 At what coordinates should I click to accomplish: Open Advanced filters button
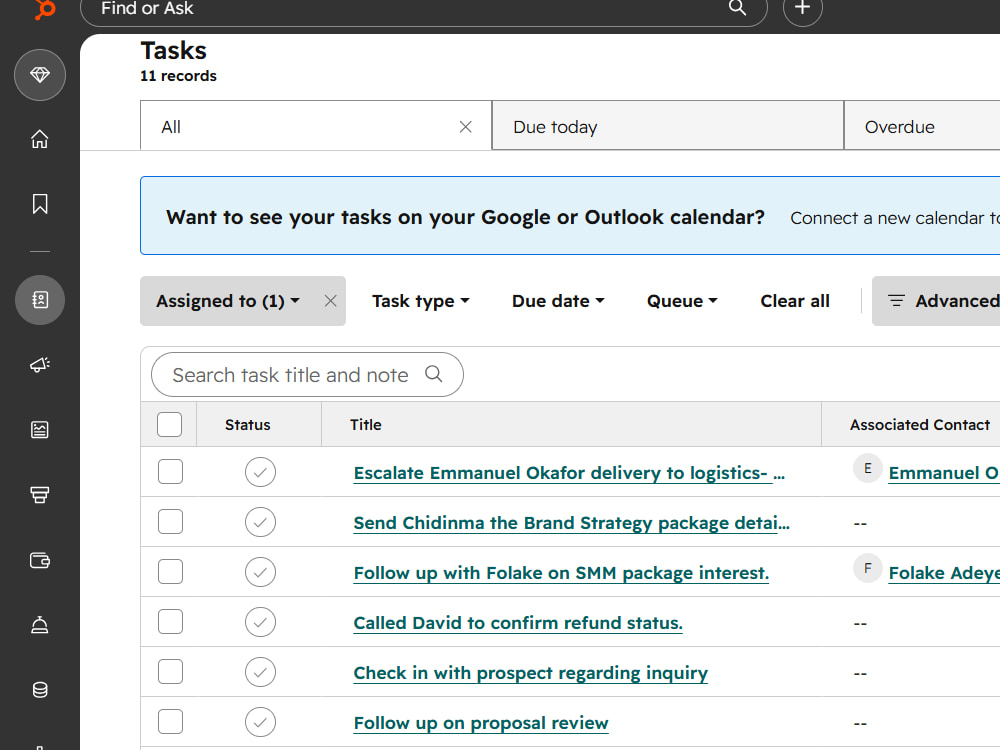click(936, 301)
